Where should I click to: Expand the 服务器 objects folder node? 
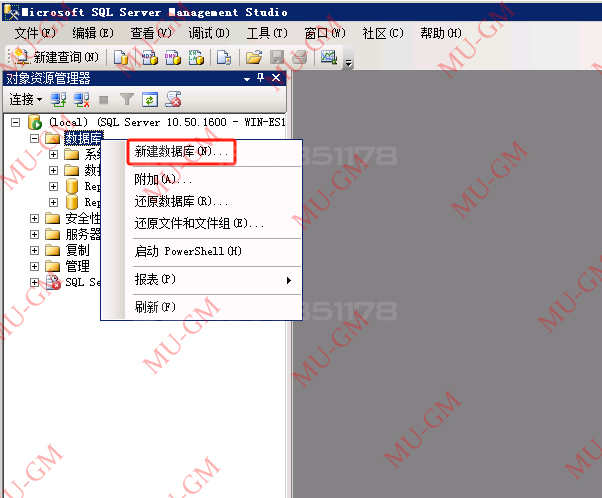(x=35, y=235)
